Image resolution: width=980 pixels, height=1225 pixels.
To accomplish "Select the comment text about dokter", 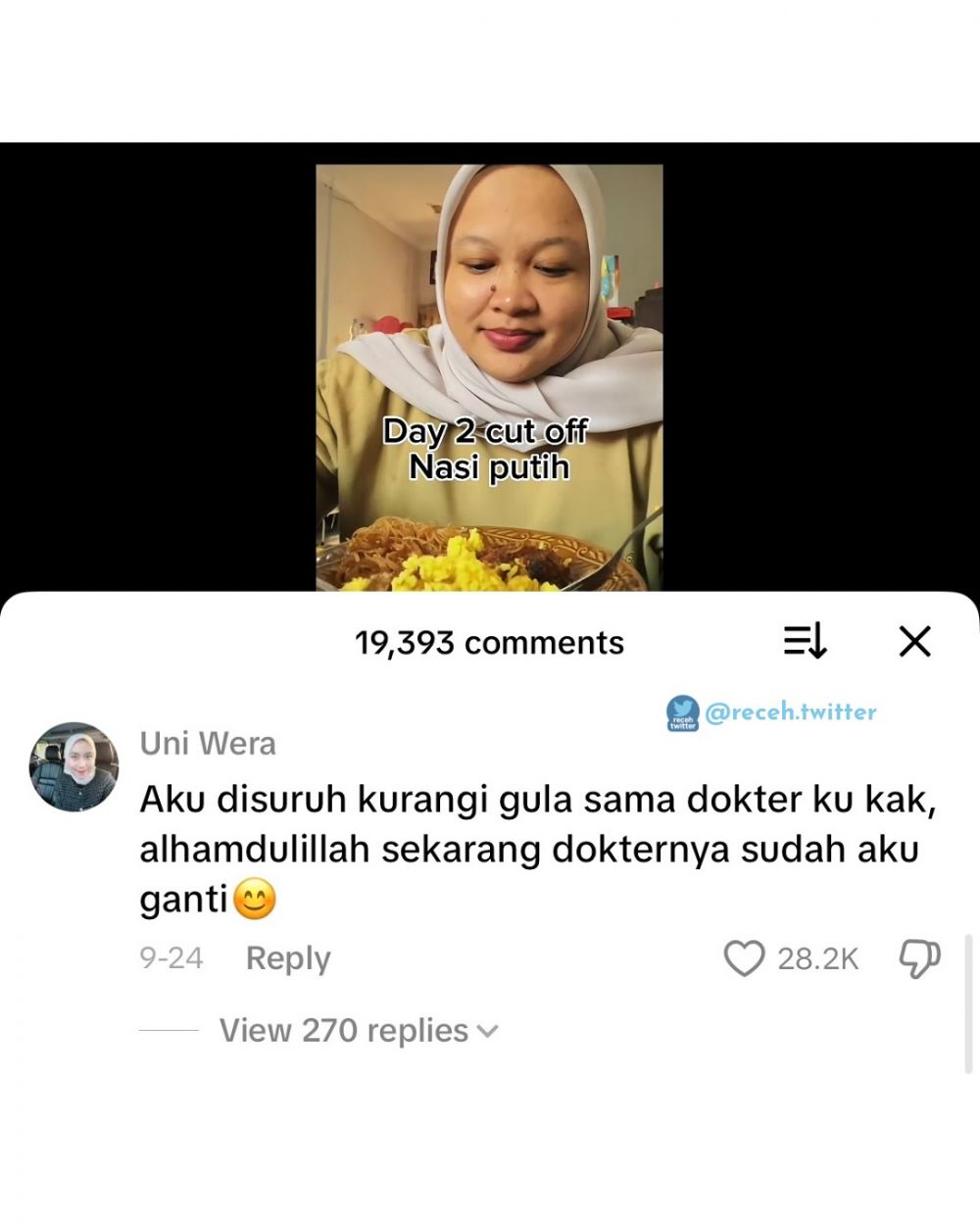I will tap(539, 849).
